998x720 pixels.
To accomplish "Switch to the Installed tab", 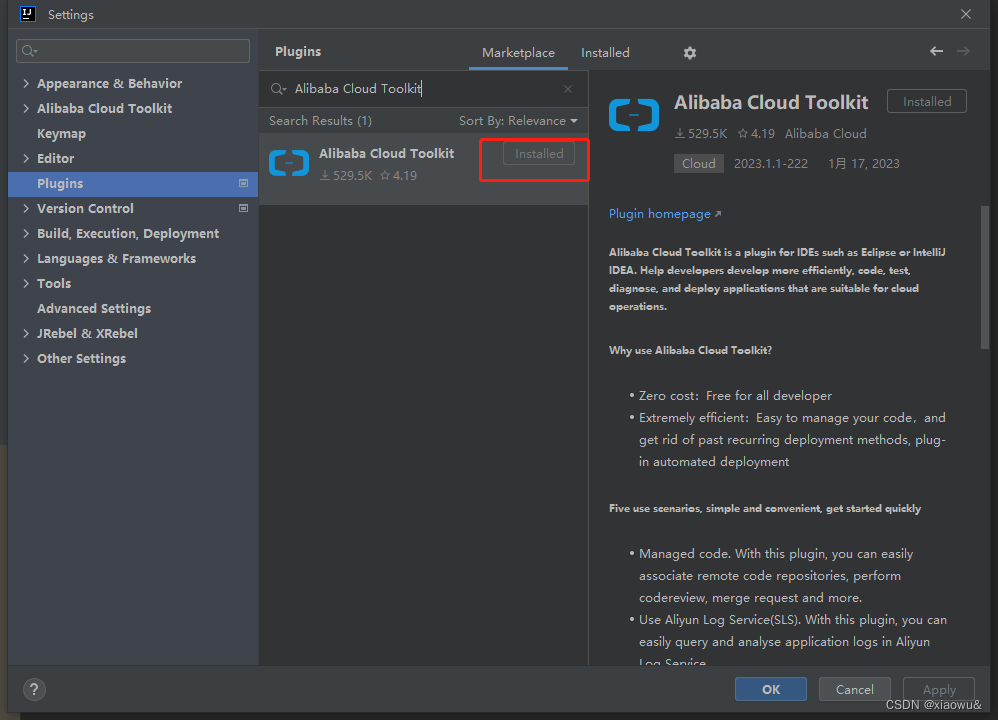I will point(604,52).
